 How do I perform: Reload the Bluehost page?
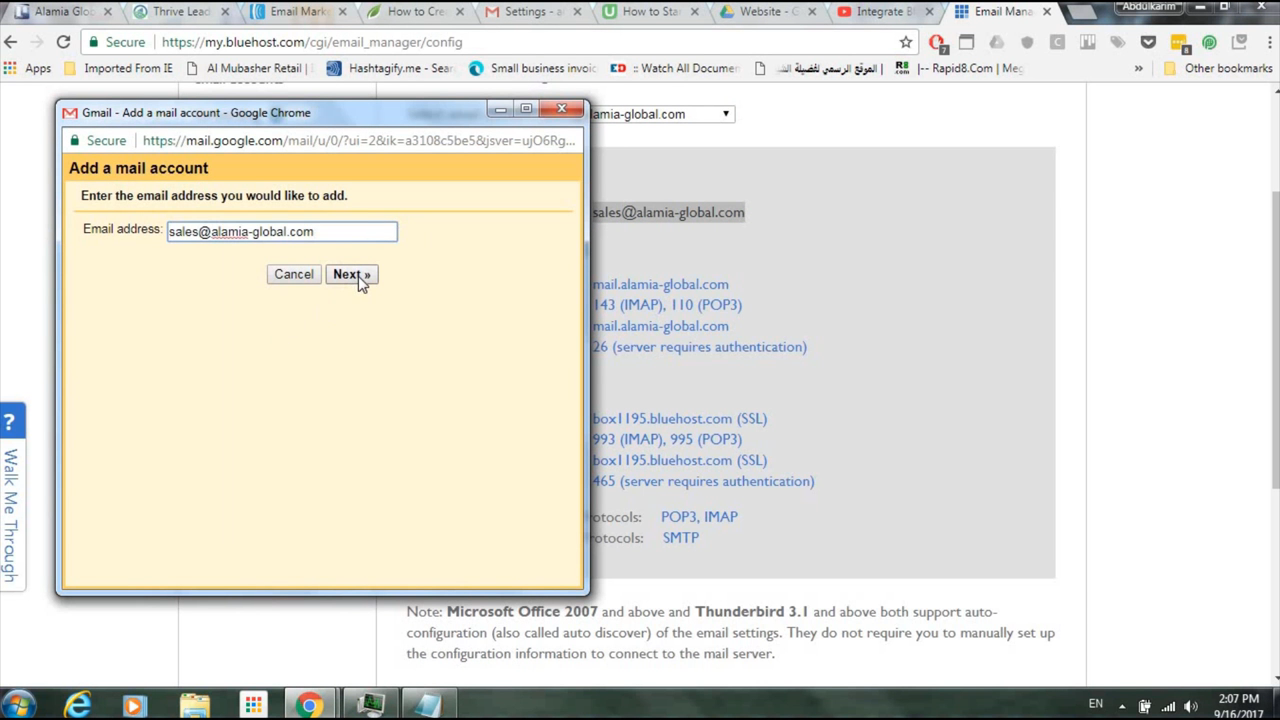63,42
